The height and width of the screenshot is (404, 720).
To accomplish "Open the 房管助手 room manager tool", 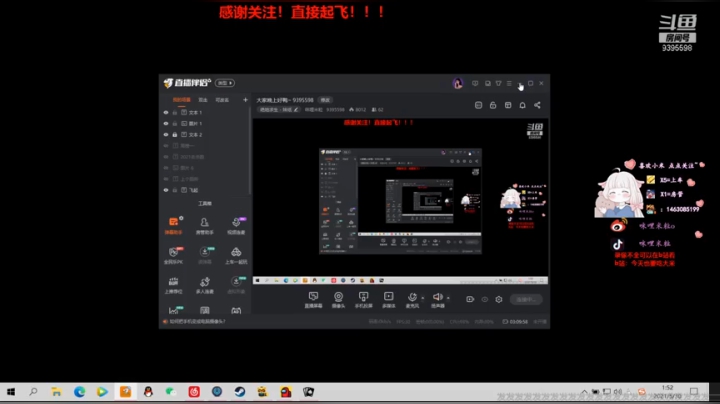I will pyautogui.click(x=204, y=225).
